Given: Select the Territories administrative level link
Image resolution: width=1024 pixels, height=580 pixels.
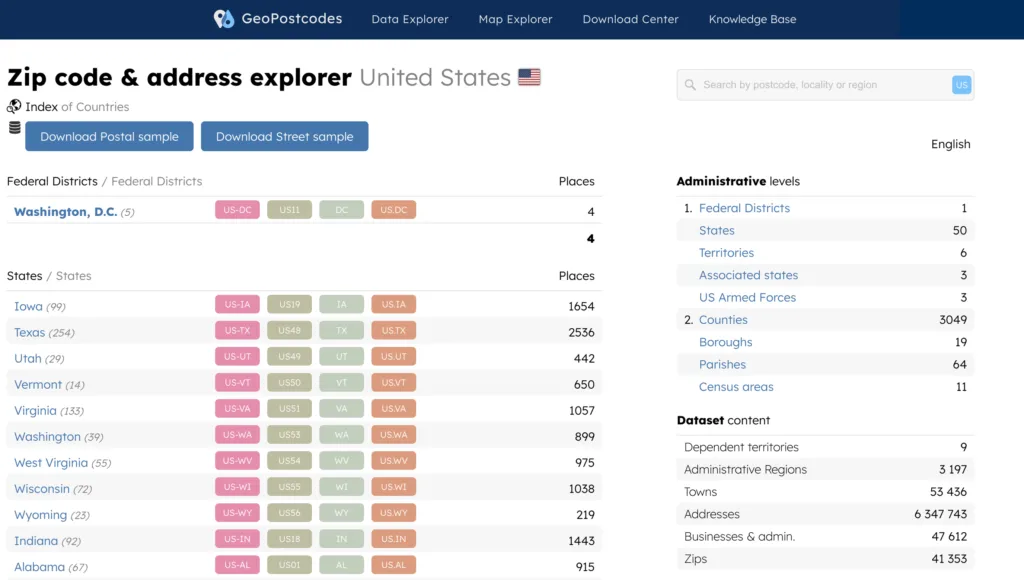Looking at the screenshot, I should coord(726,253).
